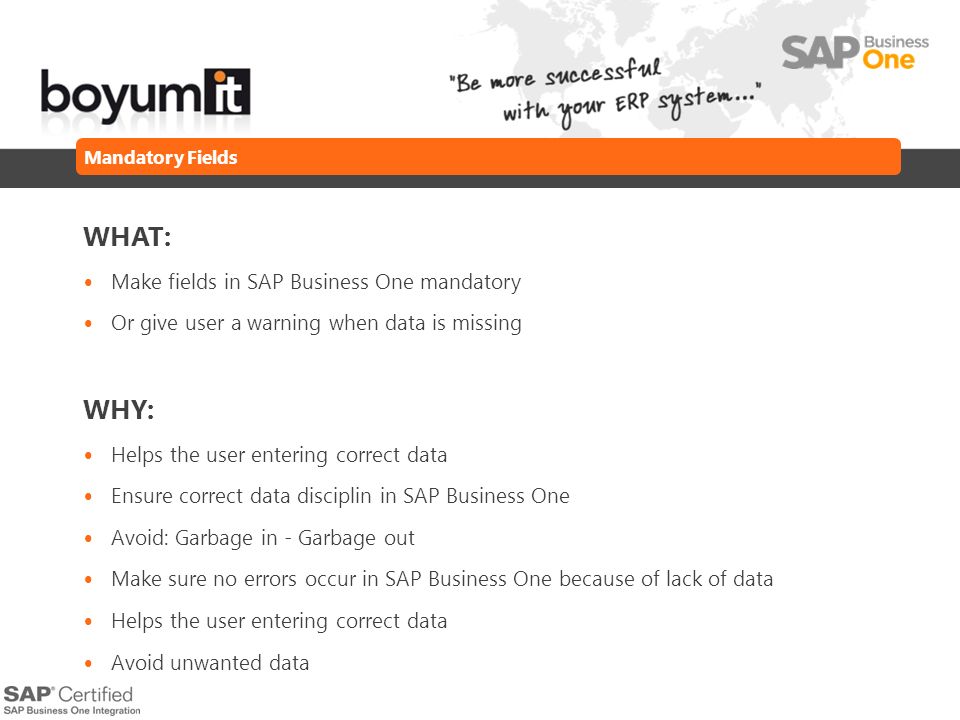The height and width of the screenshot is (720, 960).
Task: Select the Mandatory Fields title text
Action: tap(160, 157)
